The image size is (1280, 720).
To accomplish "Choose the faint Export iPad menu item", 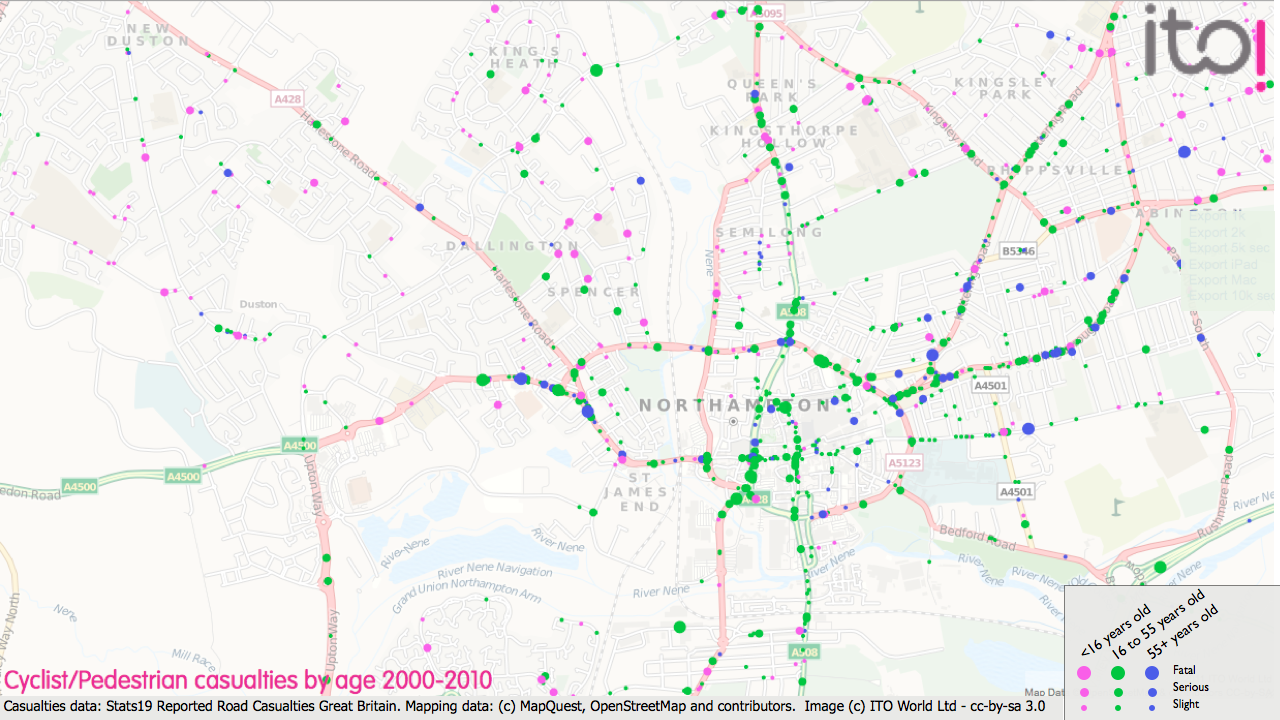I will 1219,264.
